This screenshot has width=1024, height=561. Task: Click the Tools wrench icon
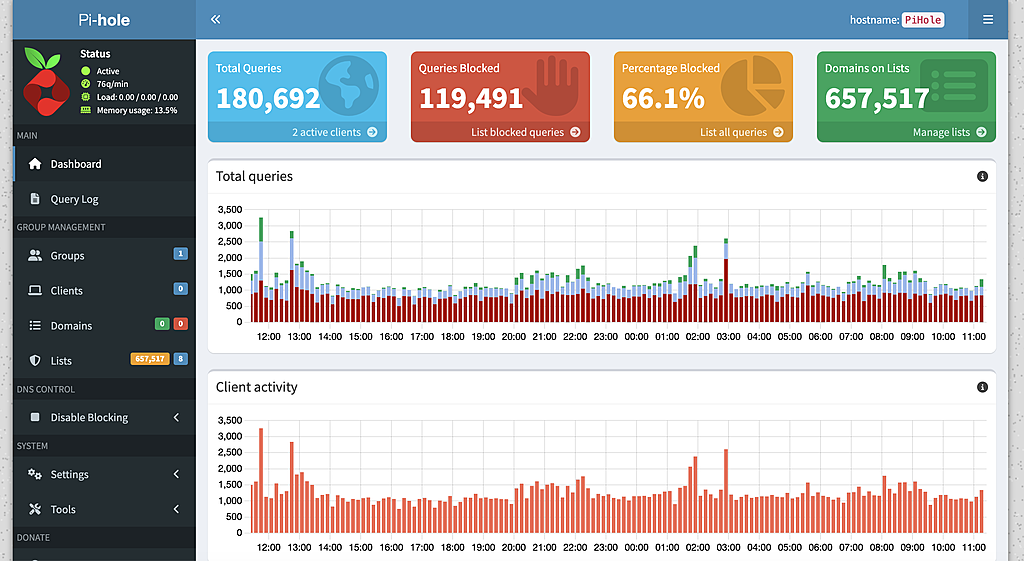point(35,509)
